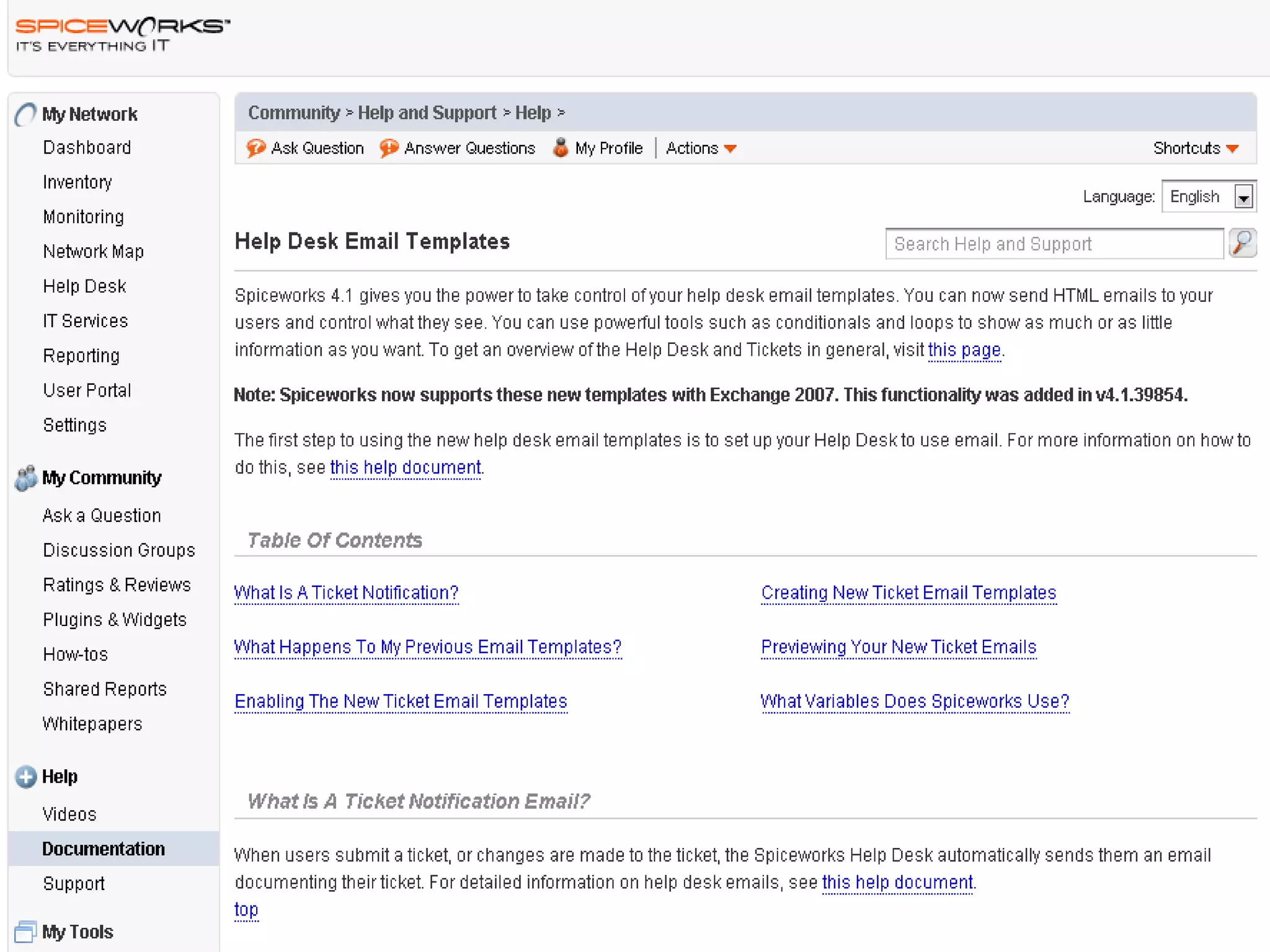This screenshot has width=1270, height=952.
Task: Click the My Community people icon
Action: click(25, 478)
